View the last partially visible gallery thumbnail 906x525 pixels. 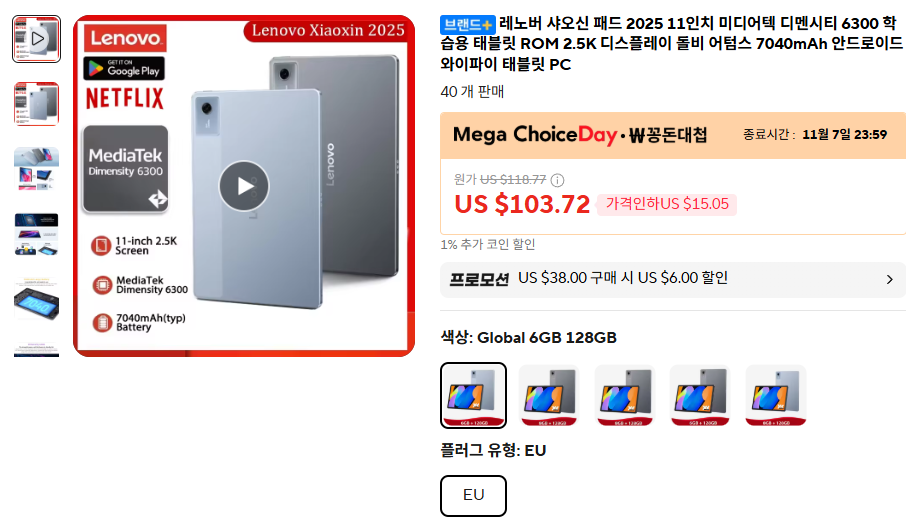point(36,349)
